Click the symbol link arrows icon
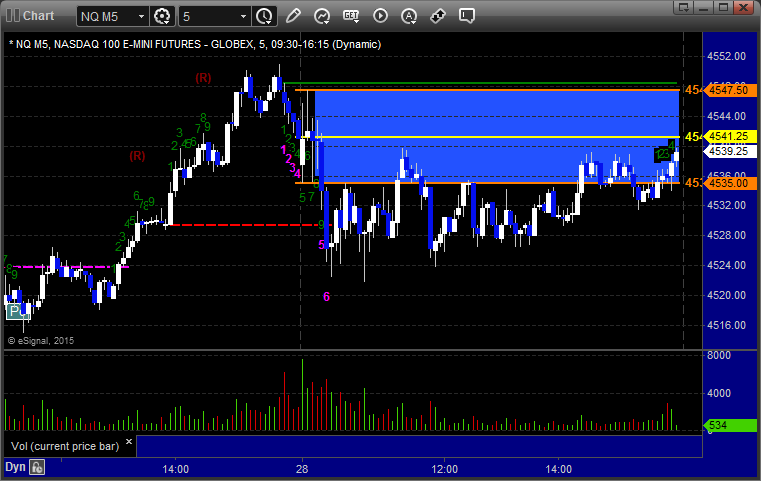This screenshot has width=761, height=481. click(x=438, y=16)
